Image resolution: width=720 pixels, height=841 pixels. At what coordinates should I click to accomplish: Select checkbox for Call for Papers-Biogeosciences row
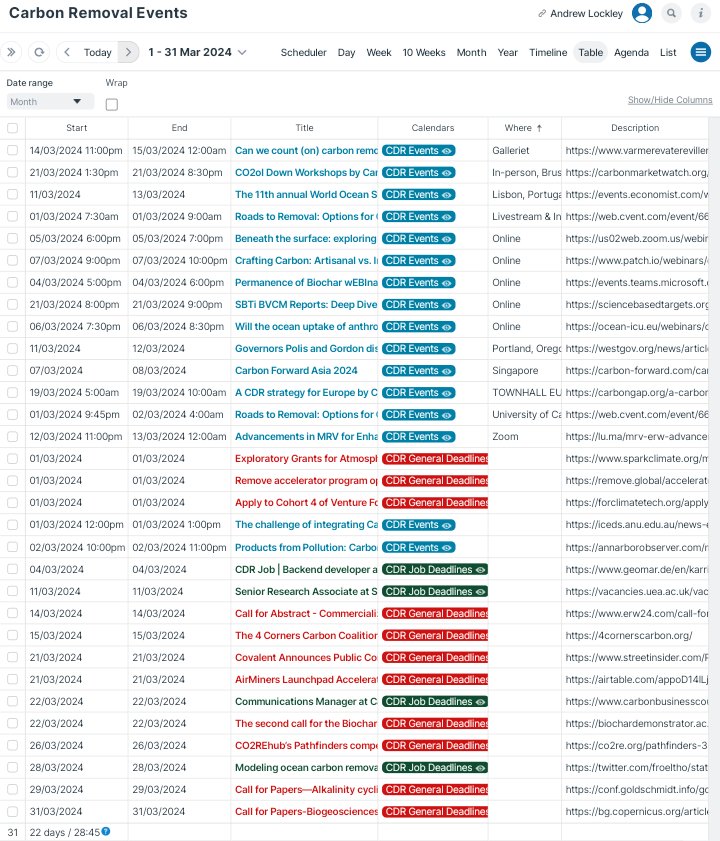coord(12,811)
